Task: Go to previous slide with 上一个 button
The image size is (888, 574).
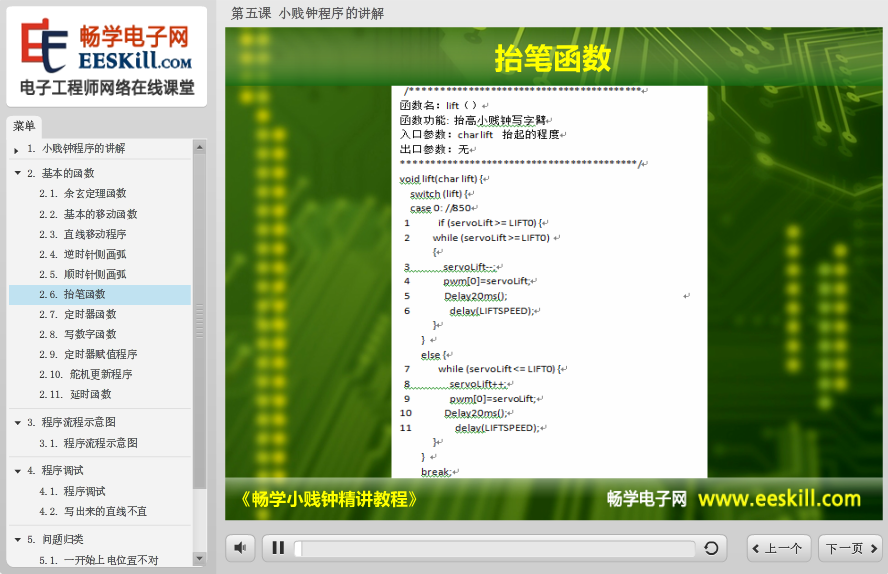Action: [x=779, y=548]
